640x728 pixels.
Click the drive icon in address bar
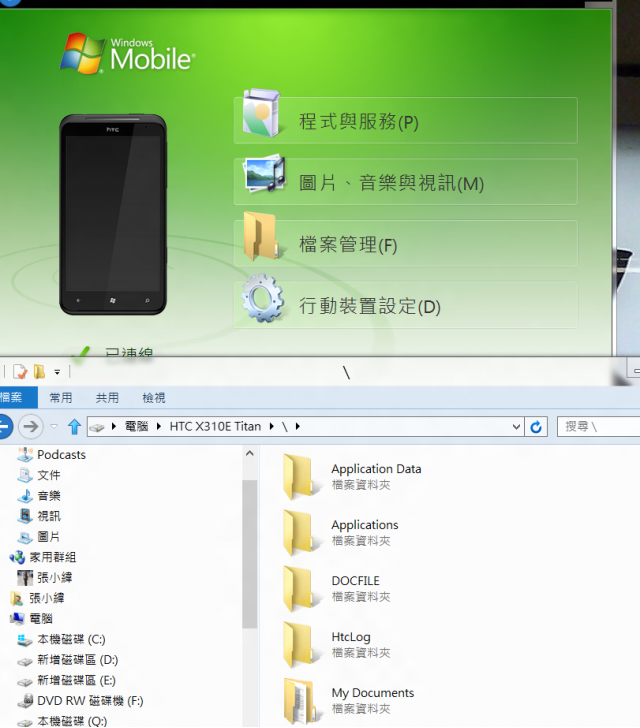coord(97,427)
